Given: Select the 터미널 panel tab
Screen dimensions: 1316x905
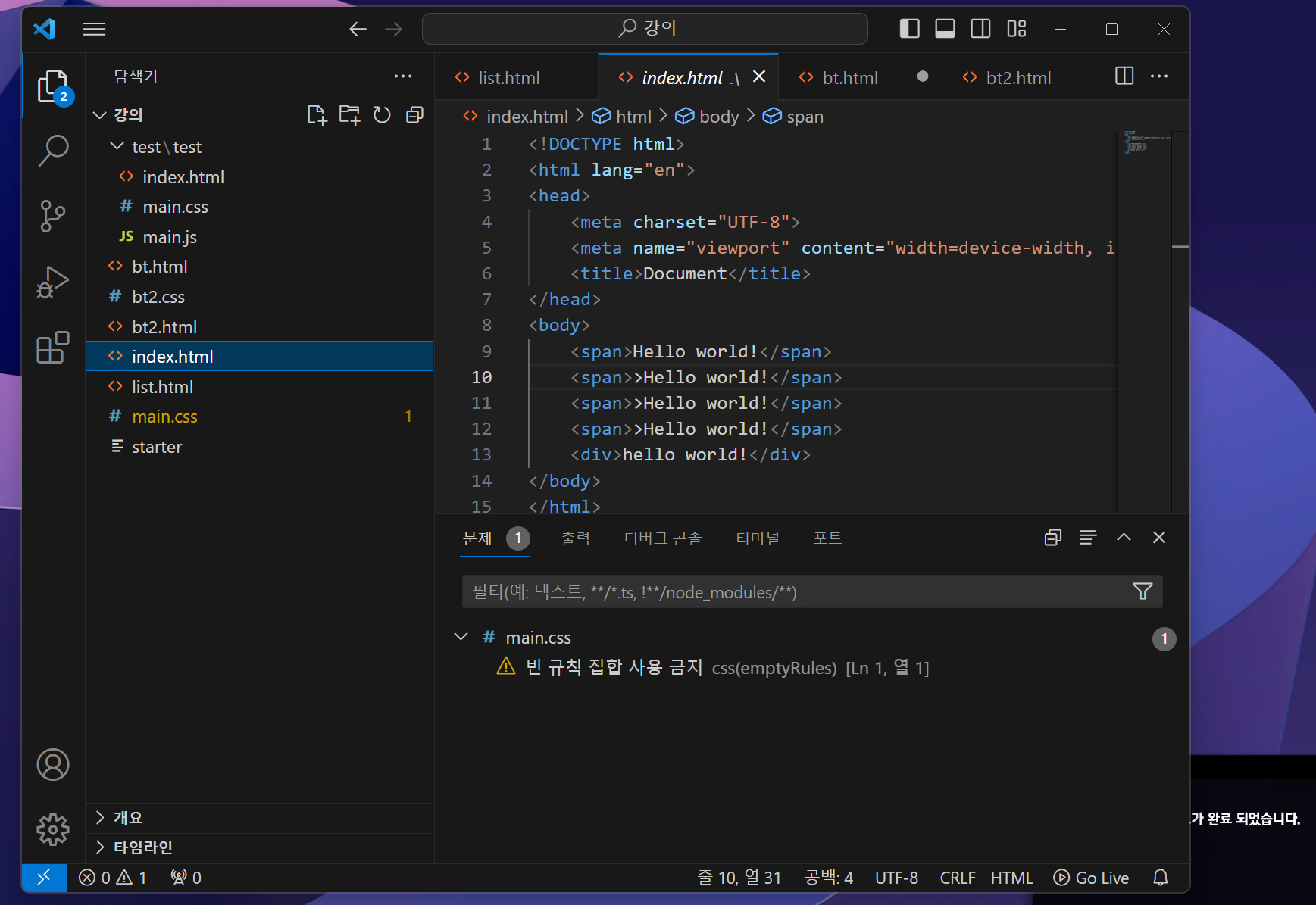Looking at the screenshot, I should point(758,538).
